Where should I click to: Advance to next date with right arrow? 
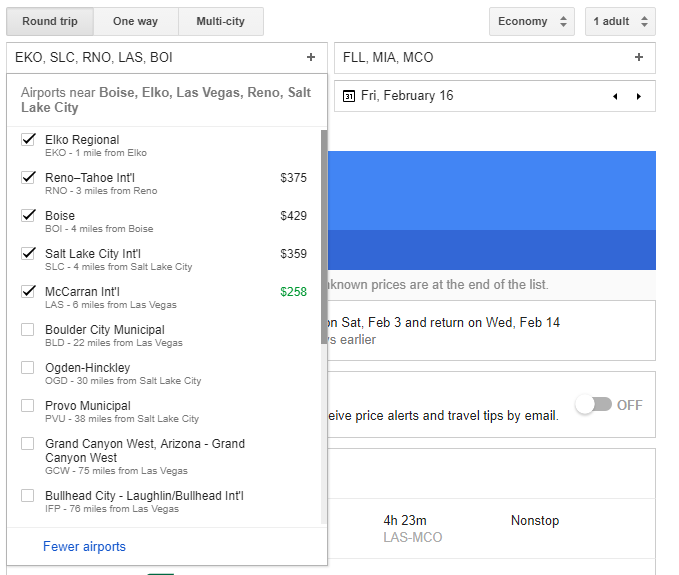coord(639,96)
